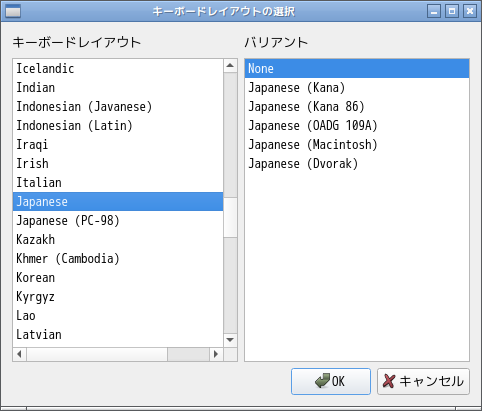Viewport: 482px width, 411px height.
Task: Pick the Japanese (Dvorak) variant
Action: (x=357, y=164)
